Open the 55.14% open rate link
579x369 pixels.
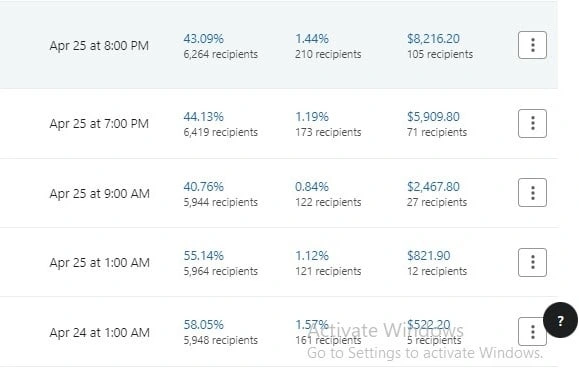pyautogui.click(x=203, y=256)
